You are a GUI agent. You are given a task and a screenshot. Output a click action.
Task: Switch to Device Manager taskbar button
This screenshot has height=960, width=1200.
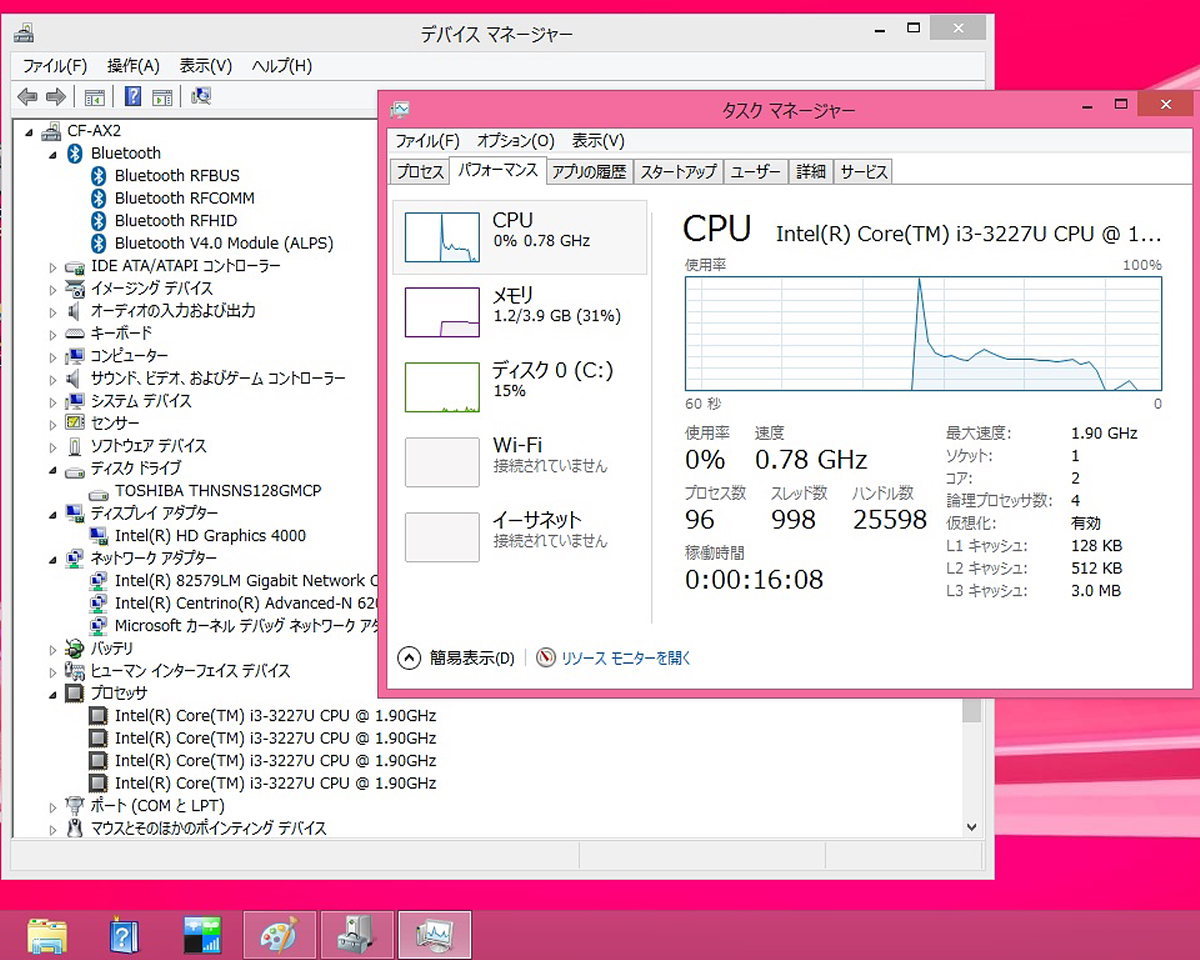pyautogui.click(x=357, y=935)
